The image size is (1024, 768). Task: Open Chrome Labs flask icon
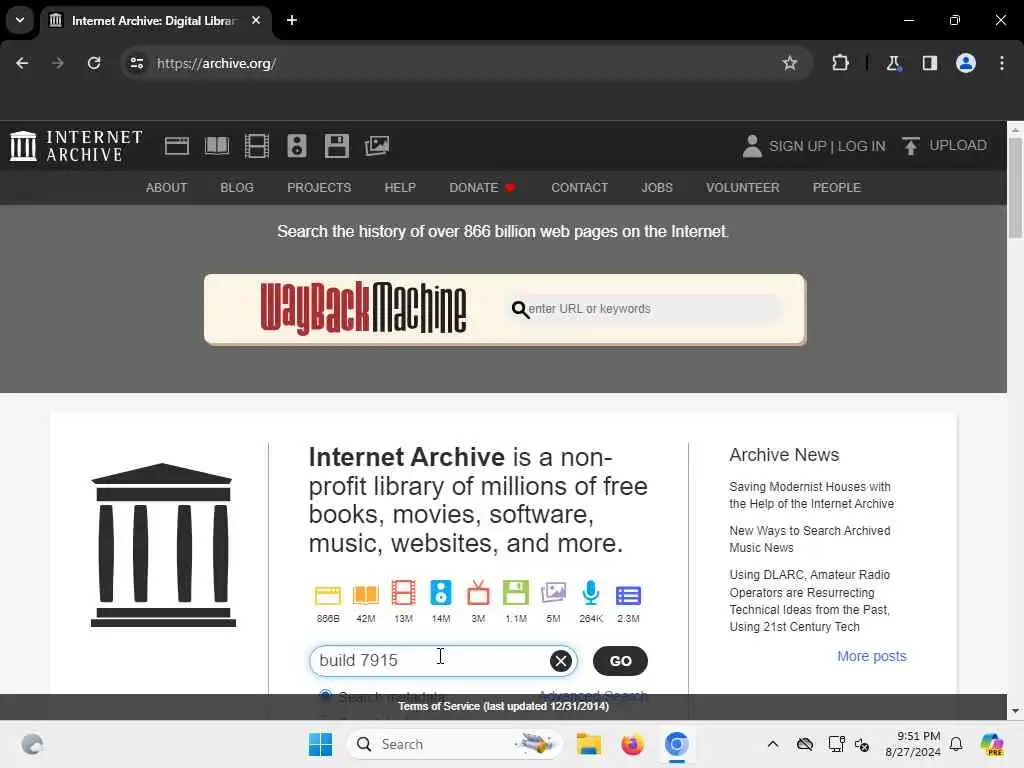click(893, 63)
